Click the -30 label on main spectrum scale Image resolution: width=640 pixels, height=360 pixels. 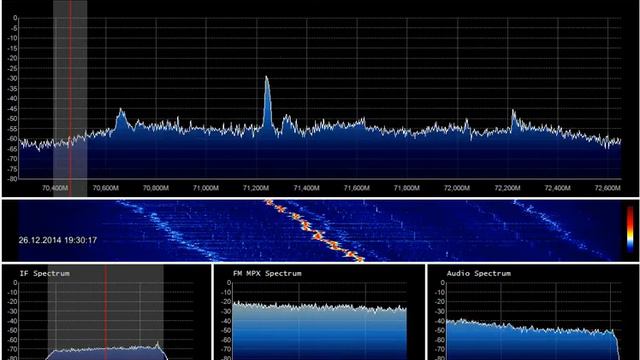tap(13, 78)
